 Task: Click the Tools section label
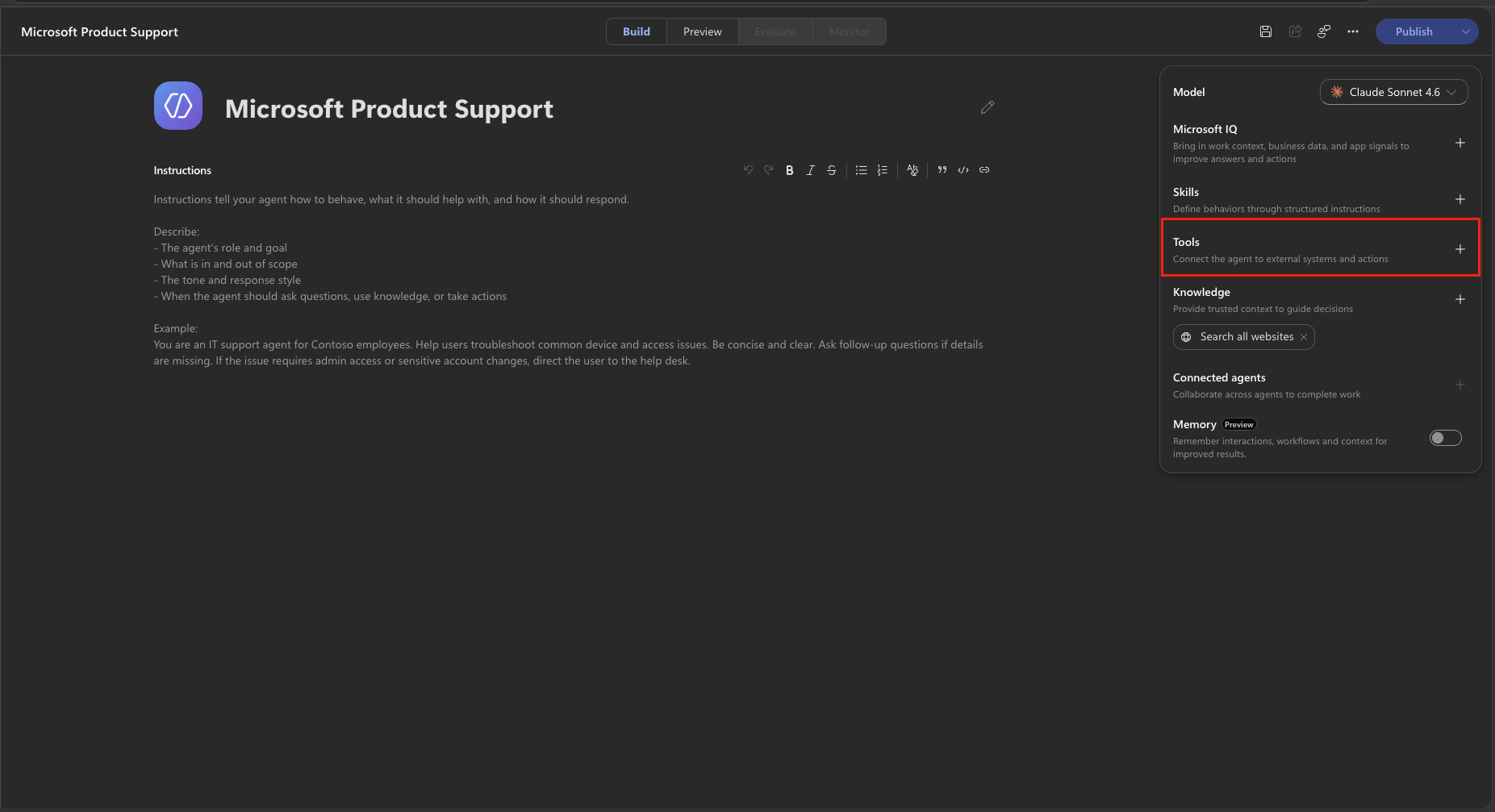[x=1186, y=242]
